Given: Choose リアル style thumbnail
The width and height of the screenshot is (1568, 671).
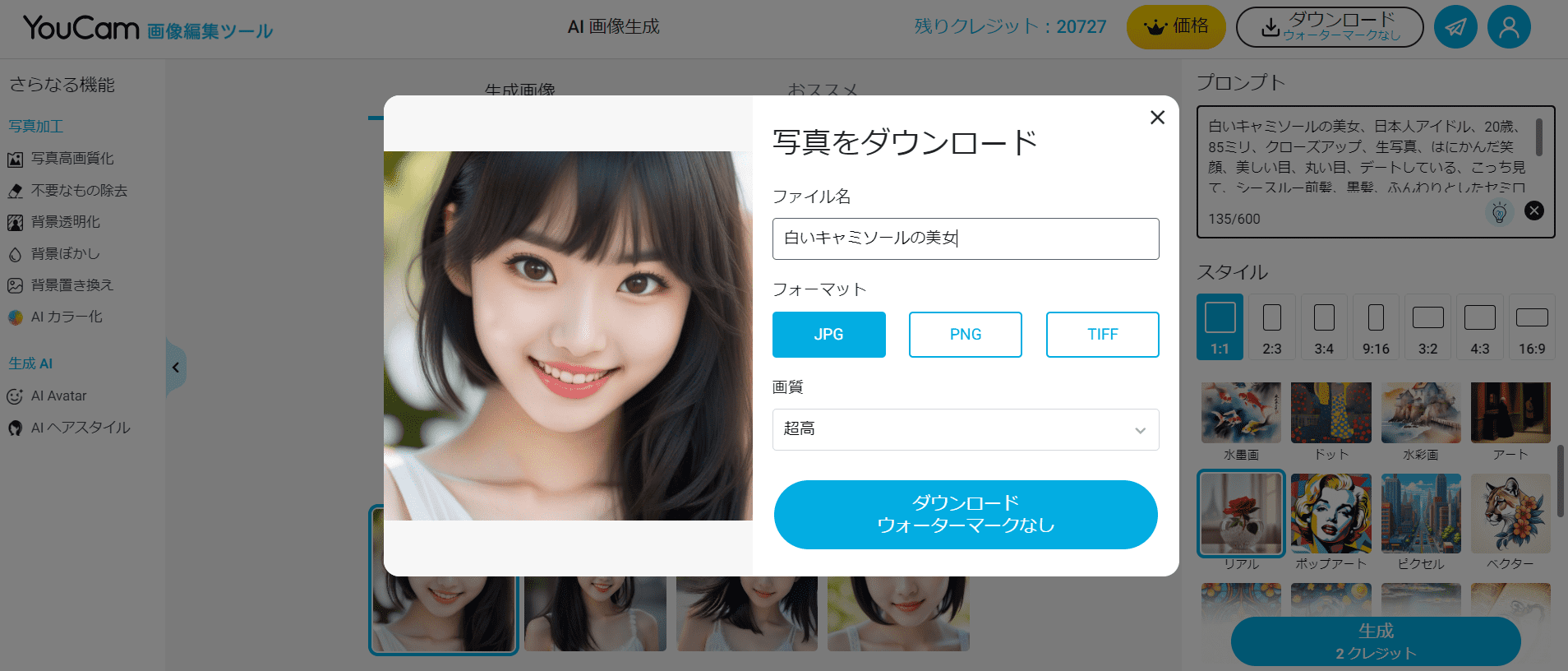Looking at the screenshot, I should [1241, 513].
